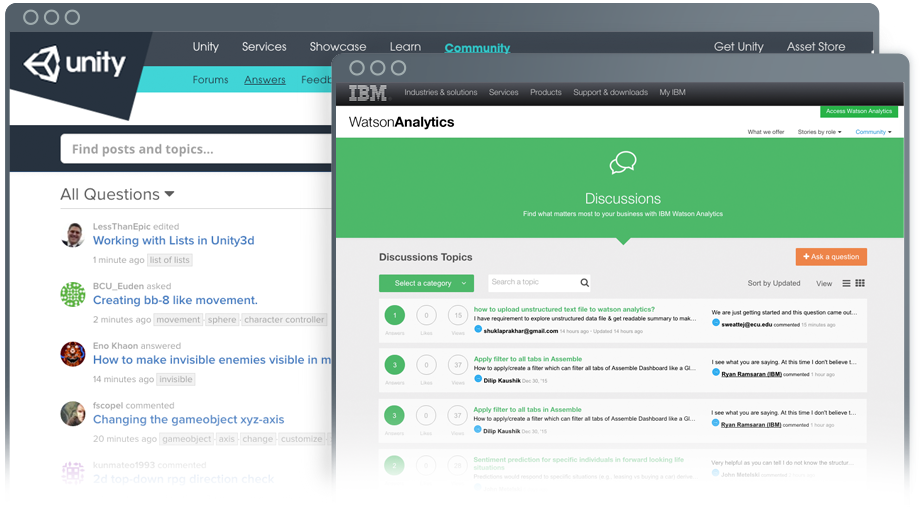Screen dimensions: 920x507
Task: Switch to the Forums tab in Unity window
Action: tap(210, 80)
